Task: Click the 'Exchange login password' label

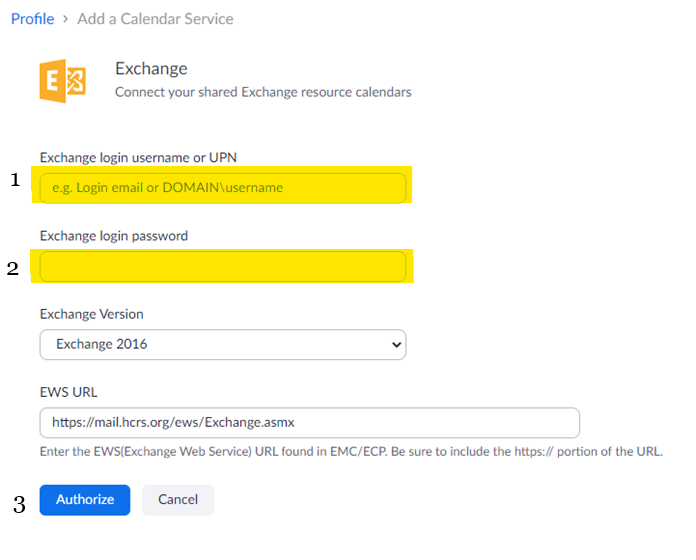Action: coord(114,236)
